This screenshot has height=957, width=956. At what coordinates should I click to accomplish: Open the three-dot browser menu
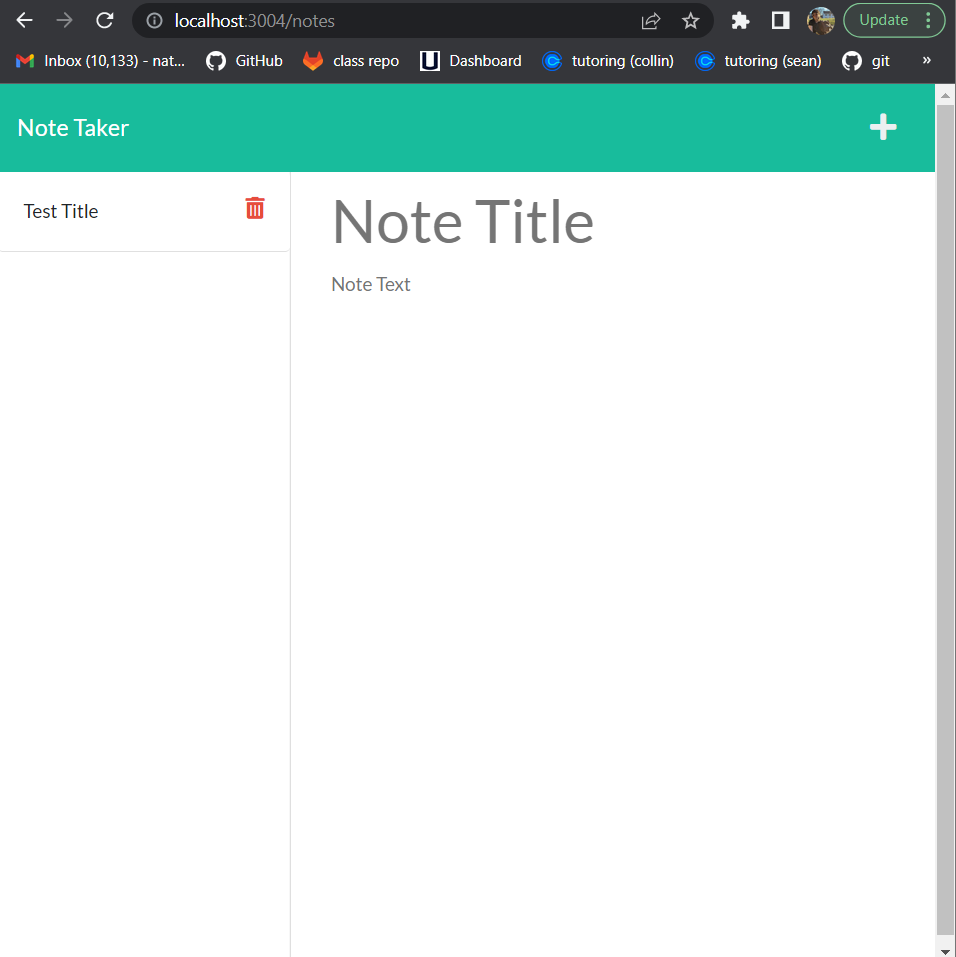pos(926,20)
